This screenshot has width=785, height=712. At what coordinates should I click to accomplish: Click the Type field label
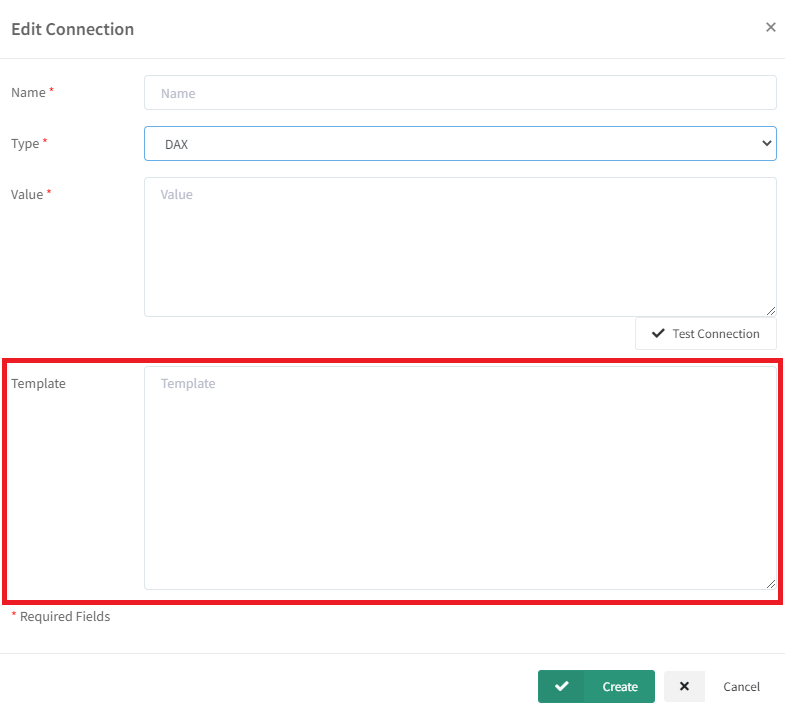tap(29, 143)
